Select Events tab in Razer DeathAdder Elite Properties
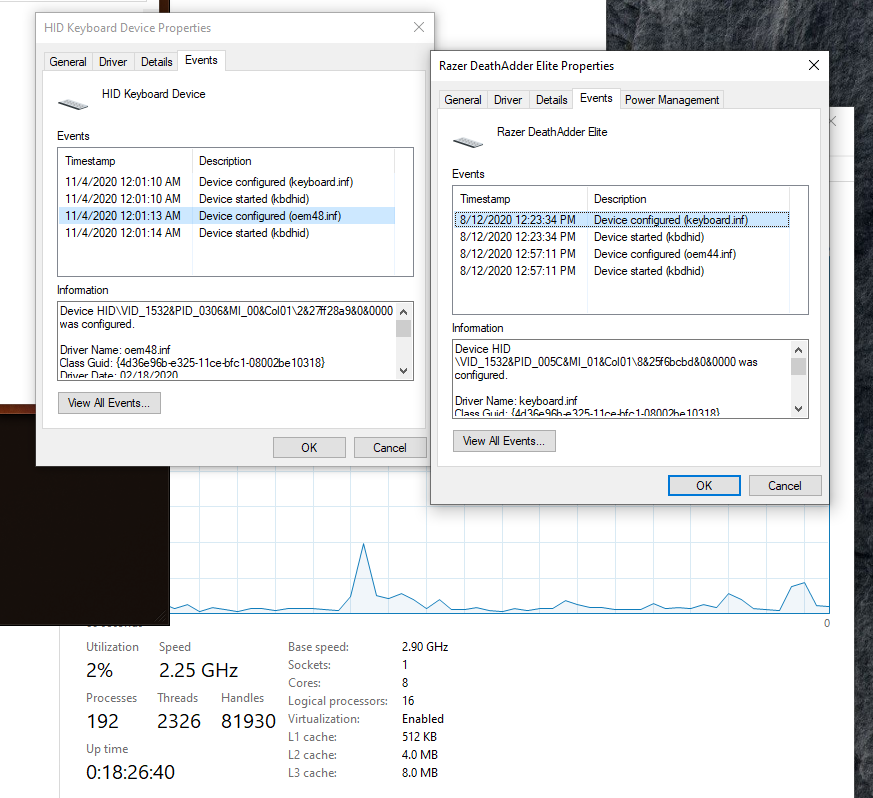Image resolution: width=873 pixels, height=798 pixels. click(596, 98)
